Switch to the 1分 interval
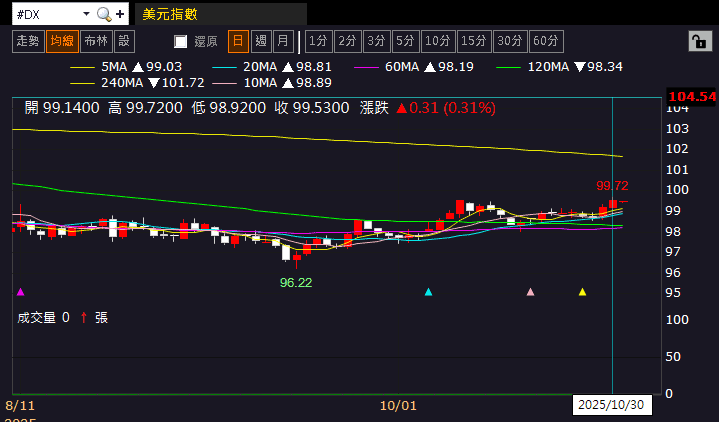This screenshot has width=719, height=422. click(x=318, y=41)
